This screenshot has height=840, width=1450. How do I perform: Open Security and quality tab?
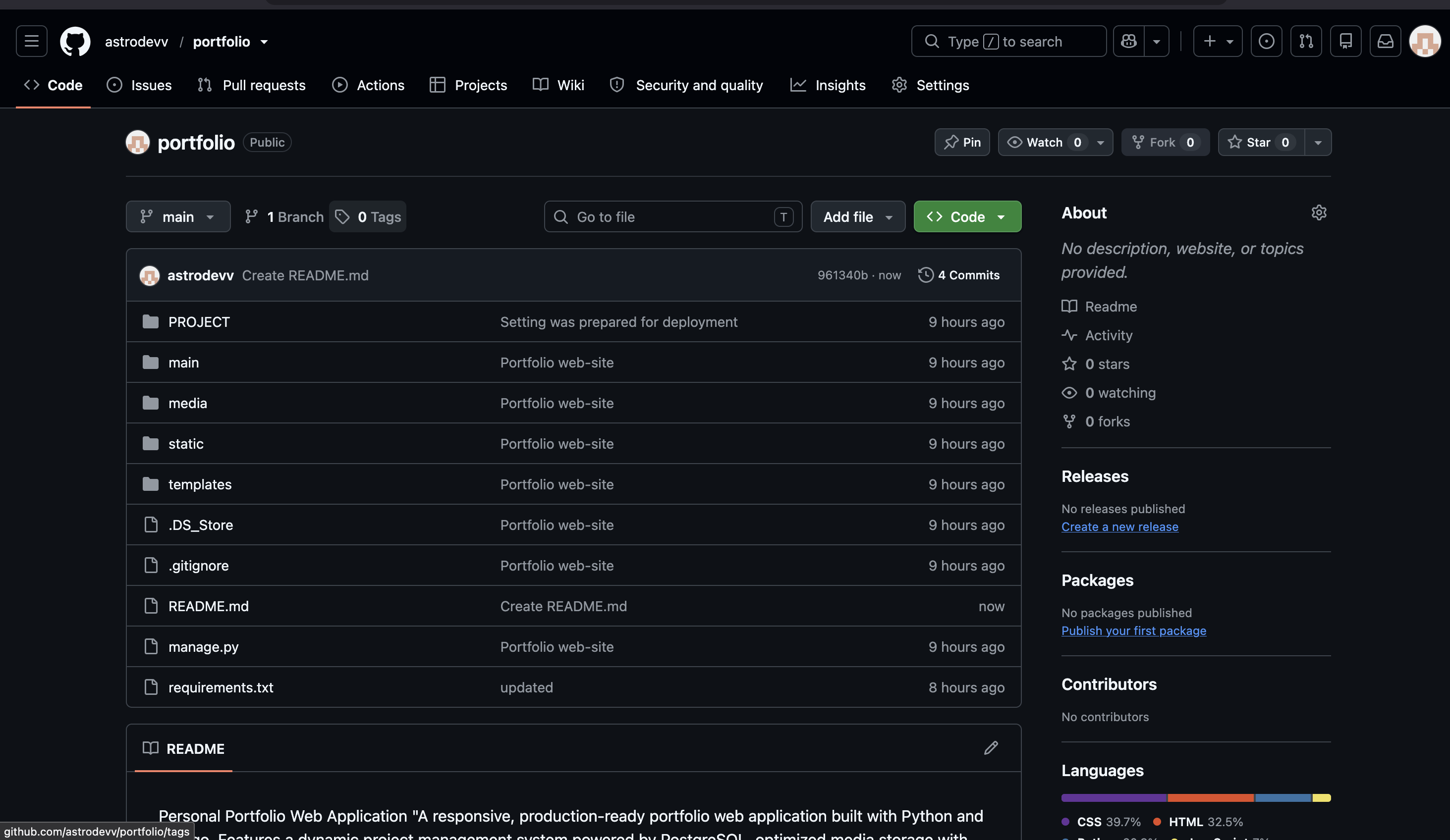pos(686,85)
